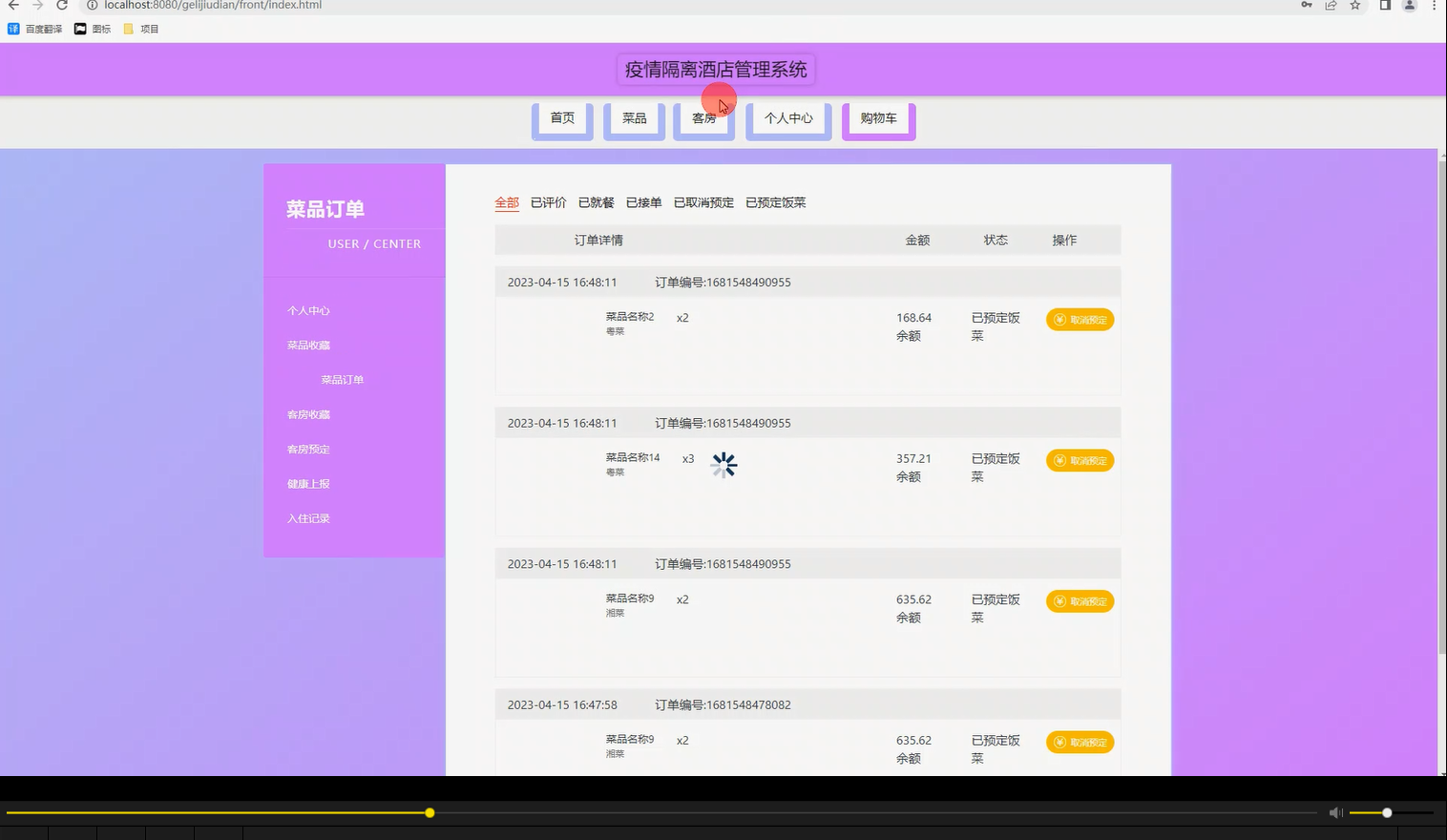Click the 金额 column header
1447x840 pixels.
click(917, 240)
